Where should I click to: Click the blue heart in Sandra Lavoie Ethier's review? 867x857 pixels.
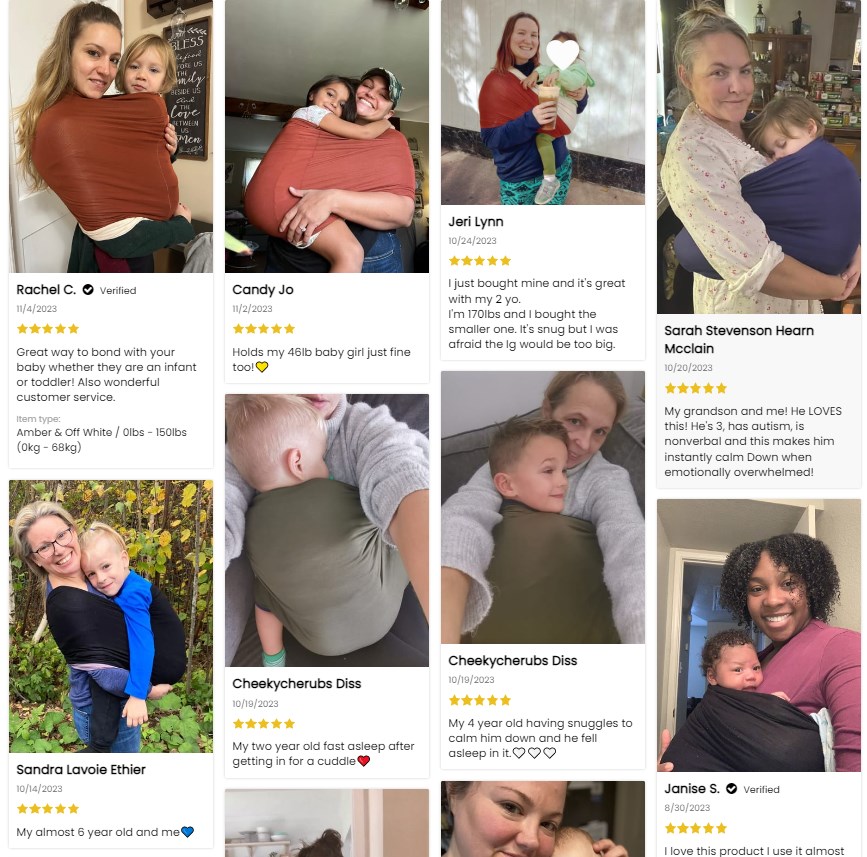pyautogui.click(x=187, y=832)
